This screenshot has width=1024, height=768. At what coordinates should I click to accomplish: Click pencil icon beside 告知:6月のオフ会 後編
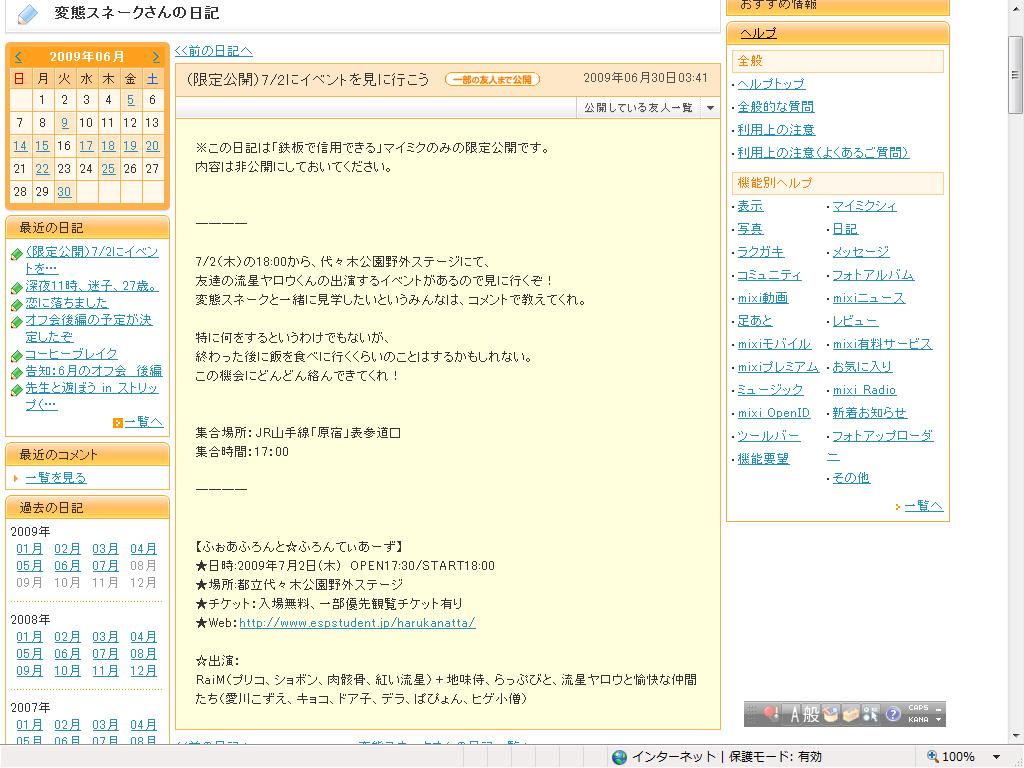pos(17,373)
